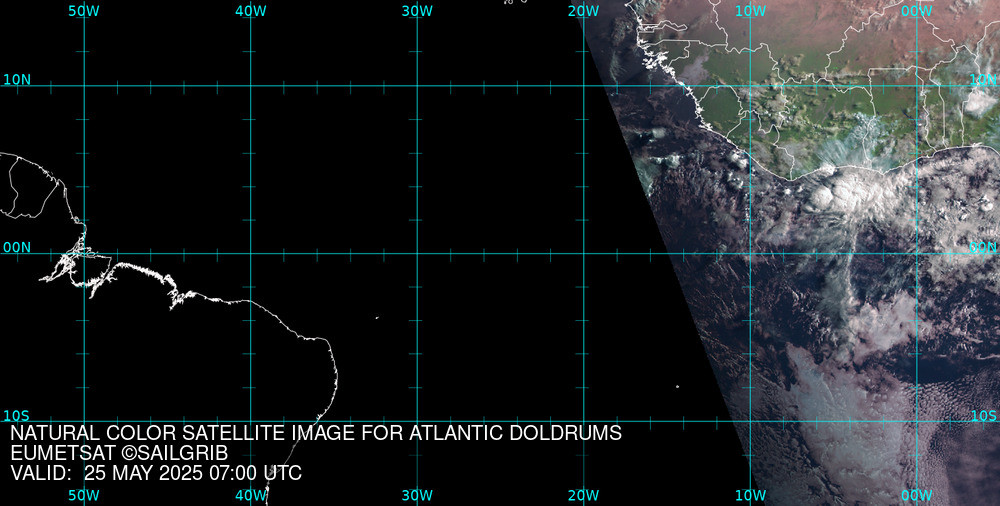
Task: Select the 10W label on the top edge
Action: (750, 11)
